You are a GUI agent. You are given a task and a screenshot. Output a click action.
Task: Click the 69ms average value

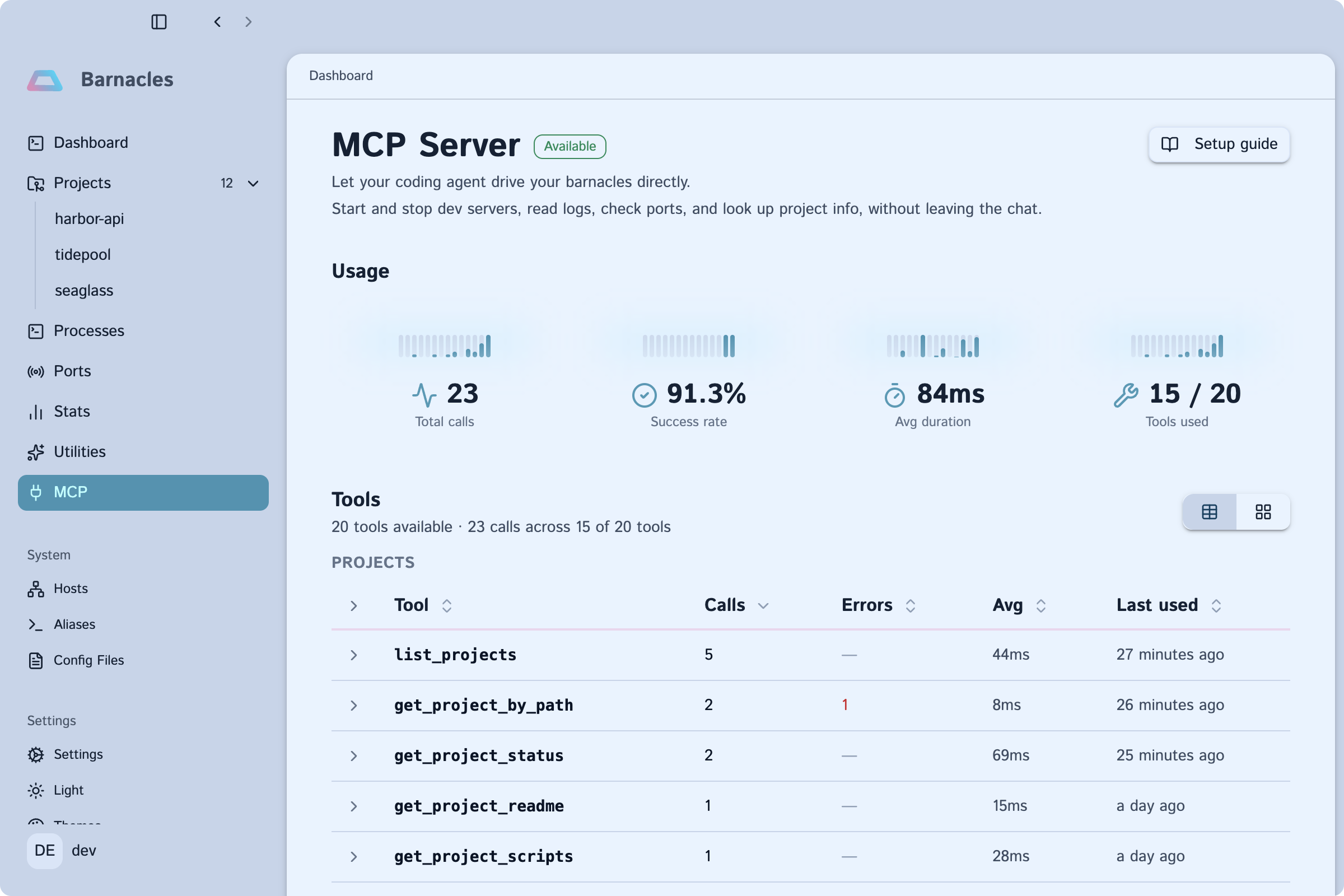1011,755
